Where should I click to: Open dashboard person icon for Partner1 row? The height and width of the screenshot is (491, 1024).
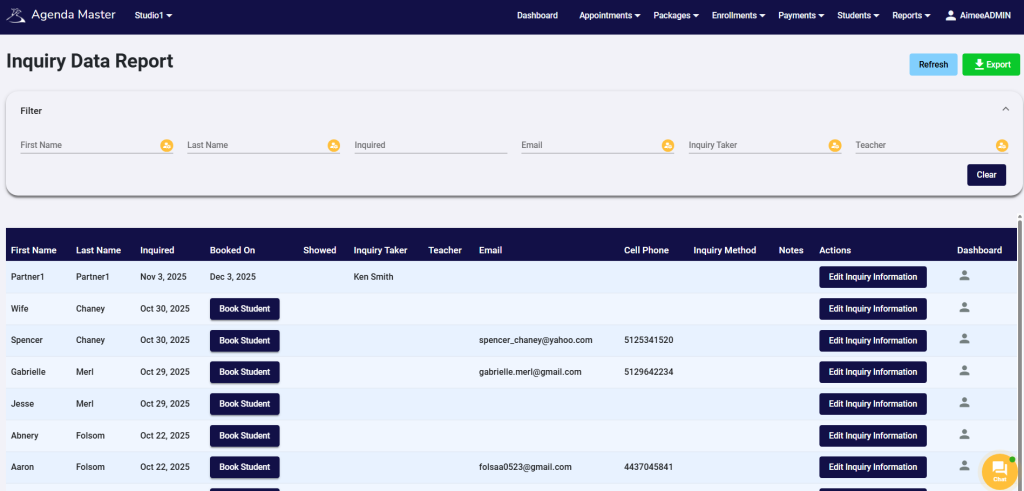point(964,276)
